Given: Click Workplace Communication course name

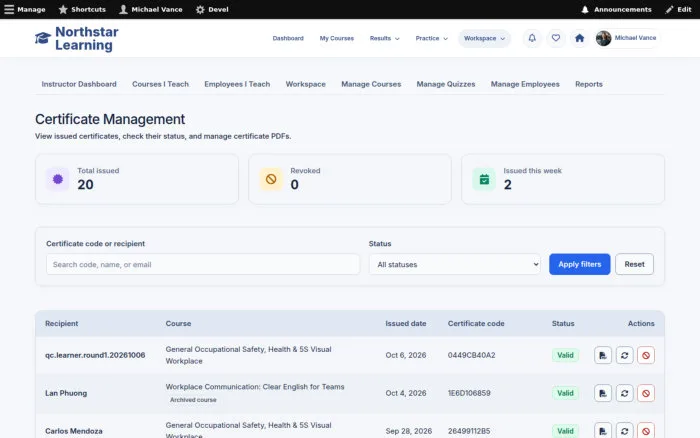Looking at the screenshot, I should (x=255, y=387).
